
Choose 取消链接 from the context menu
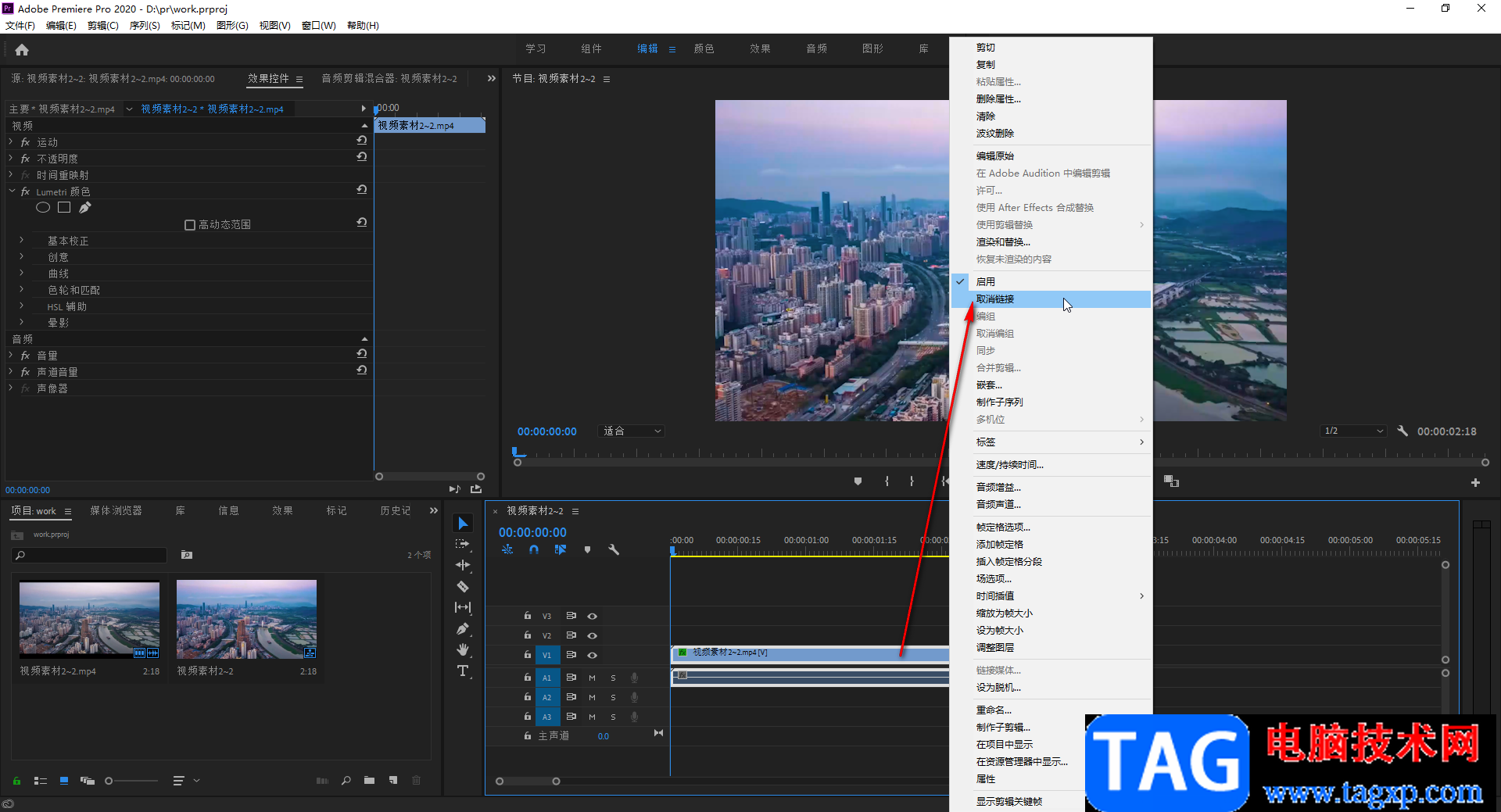coord(995,299)
